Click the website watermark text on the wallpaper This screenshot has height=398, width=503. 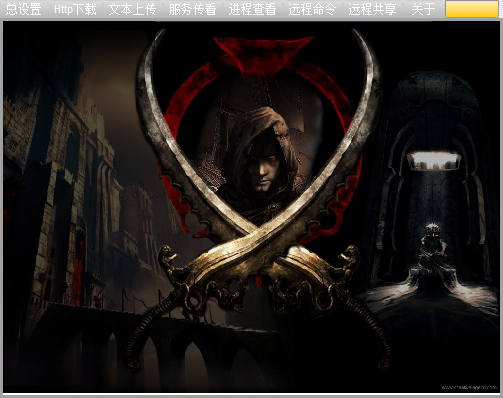click(x=469, y=387)
